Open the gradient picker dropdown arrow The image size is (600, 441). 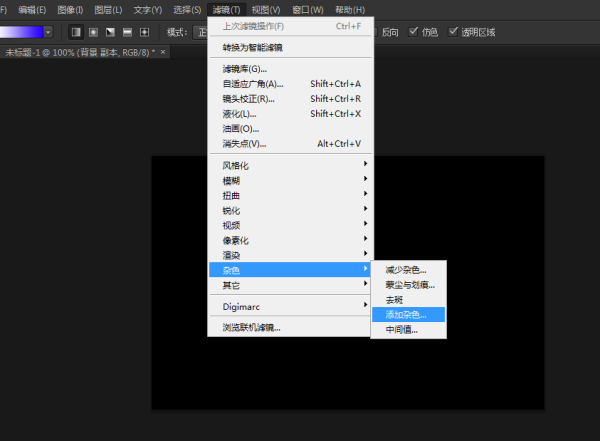[48, 32]
